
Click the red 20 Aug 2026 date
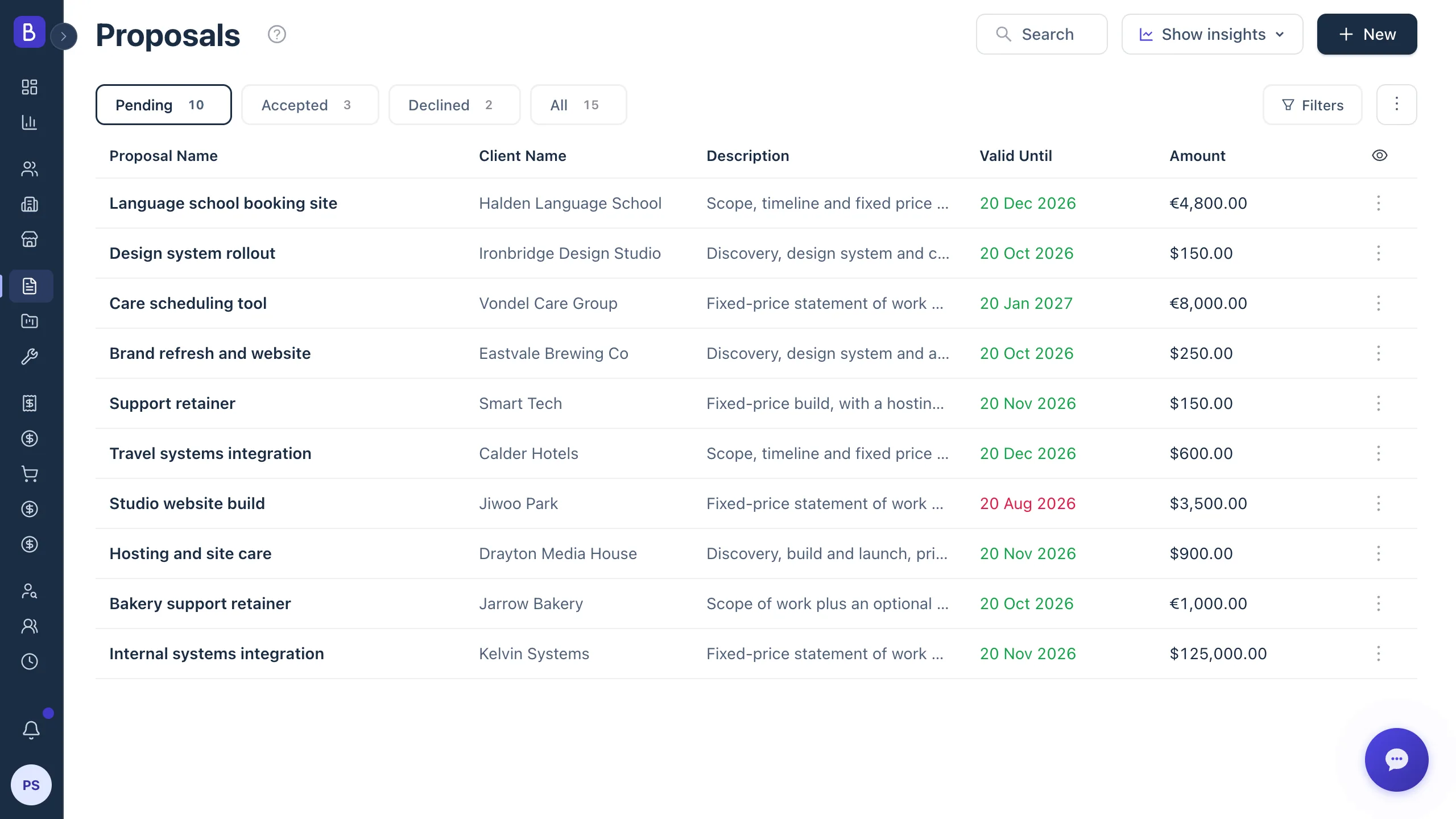coord(1027,503)
